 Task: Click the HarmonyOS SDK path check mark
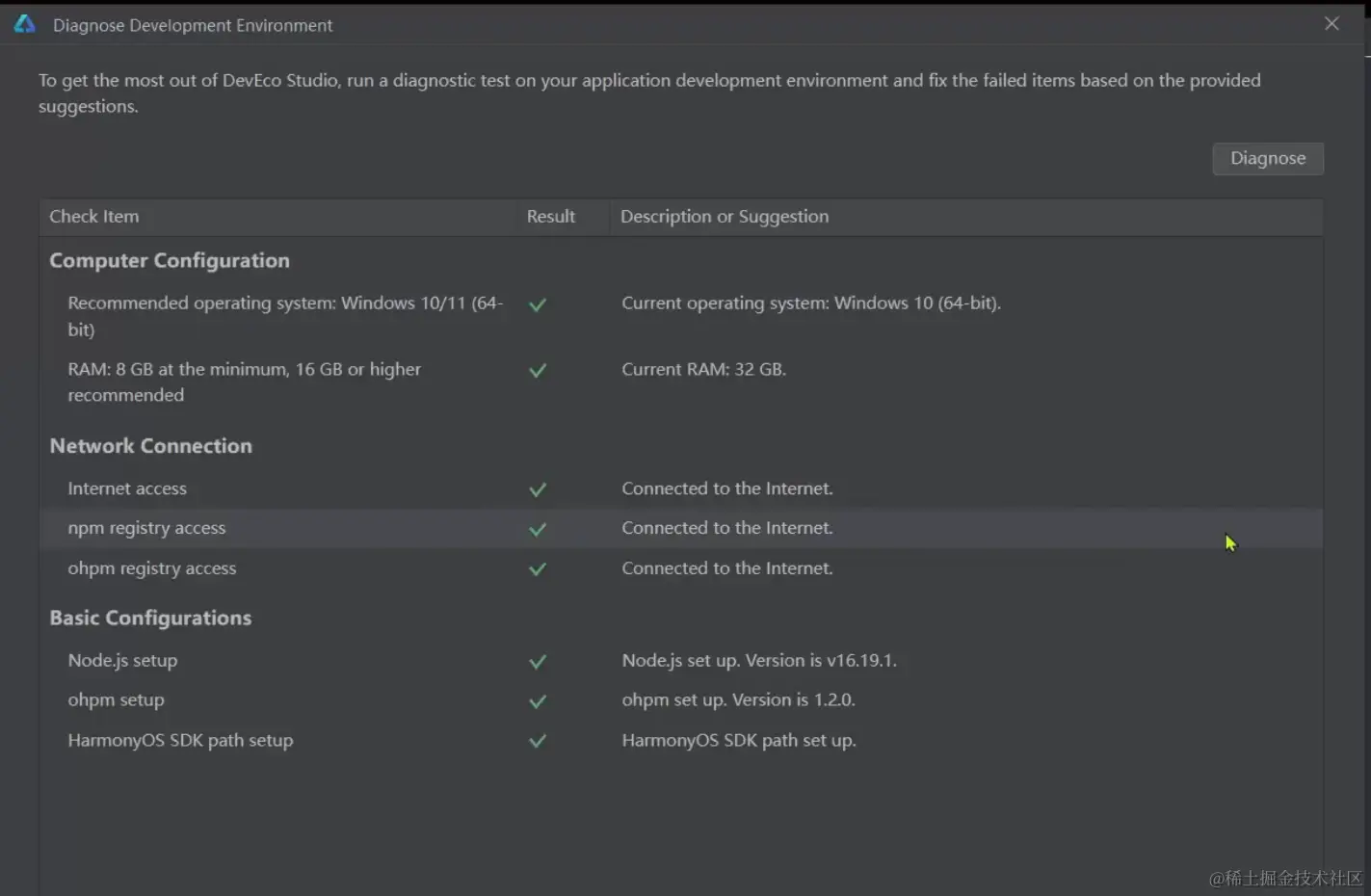coord(538,741)
